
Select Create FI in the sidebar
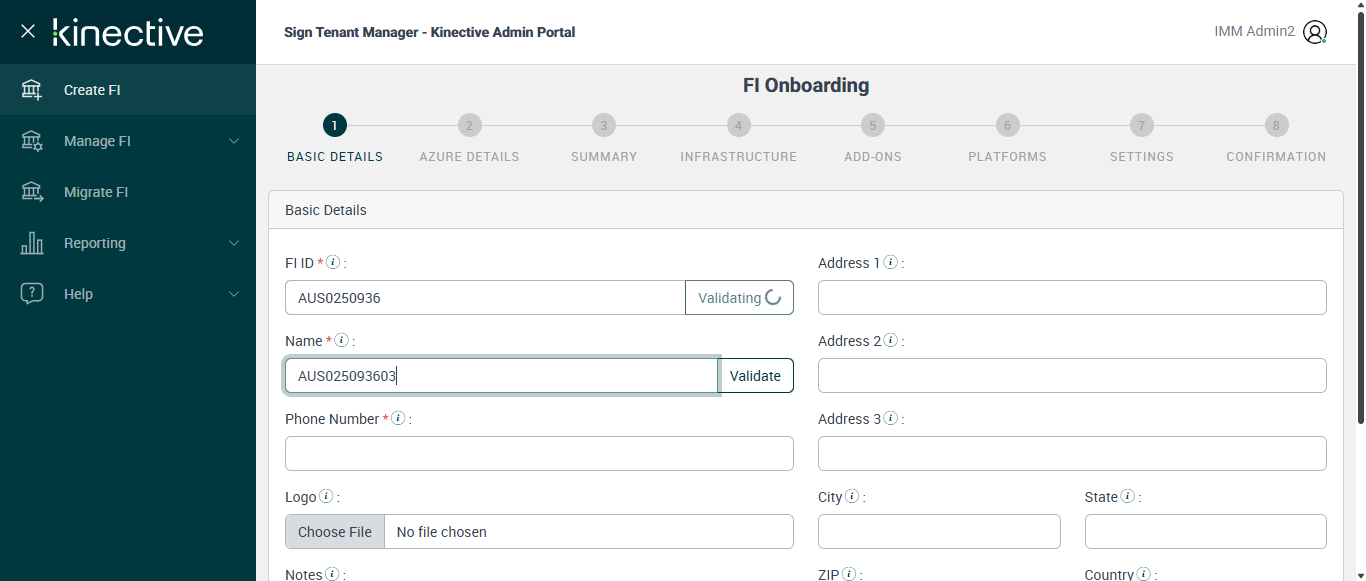[x=92, y=90]
